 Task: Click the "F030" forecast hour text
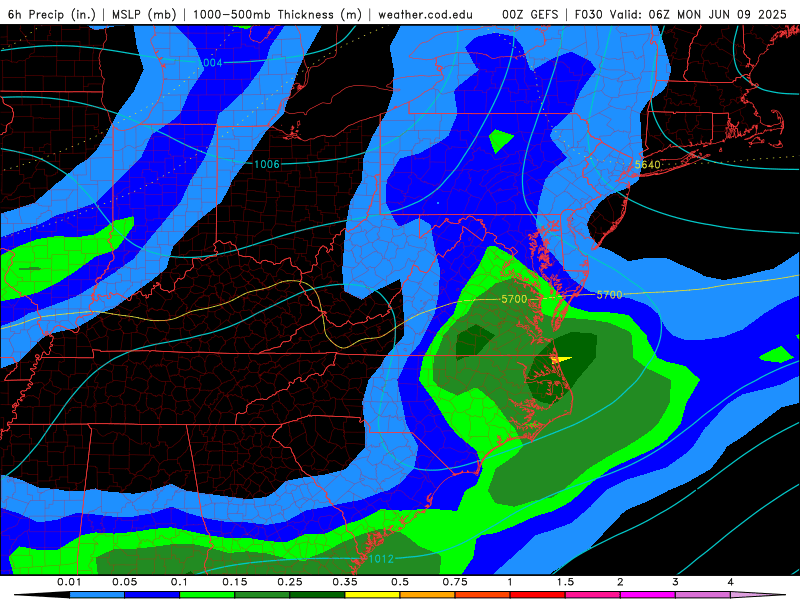590,14
